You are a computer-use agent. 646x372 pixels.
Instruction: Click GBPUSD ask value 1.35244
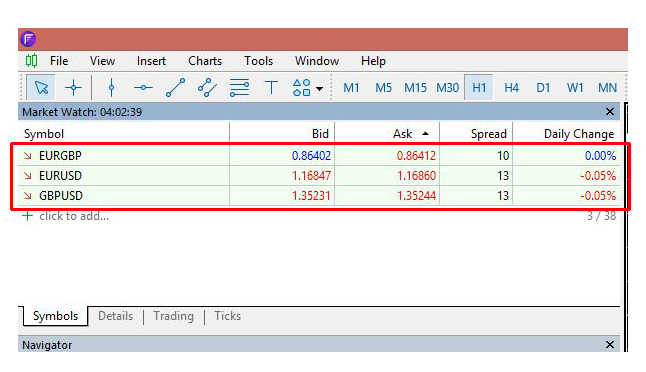coord(417,196)
